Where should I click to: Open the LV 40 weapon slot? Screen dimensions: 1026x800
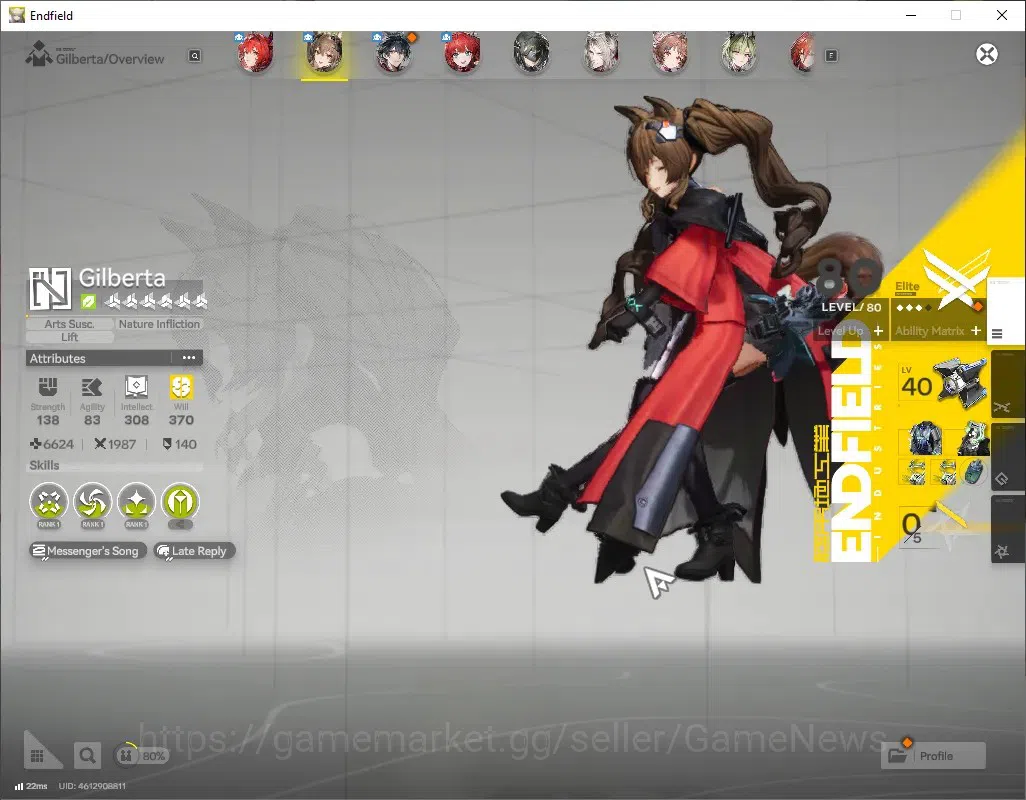(944, 383)
